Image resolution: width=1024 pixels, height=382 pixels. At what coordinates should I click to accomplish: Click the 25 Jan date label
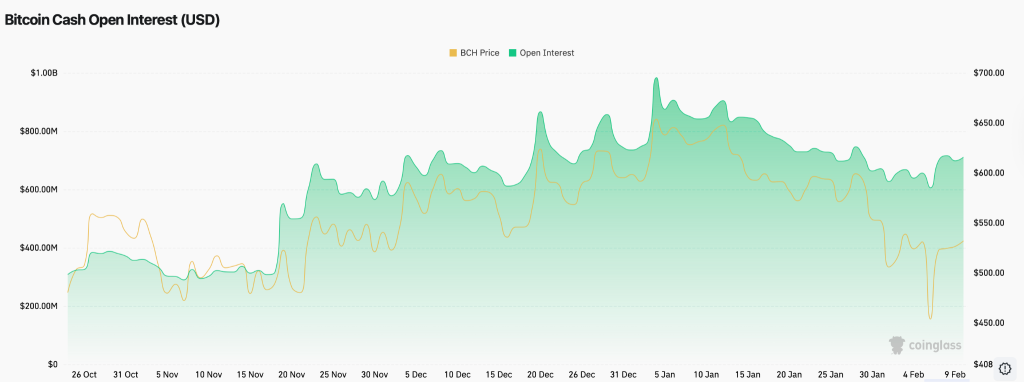pos(831,375)
